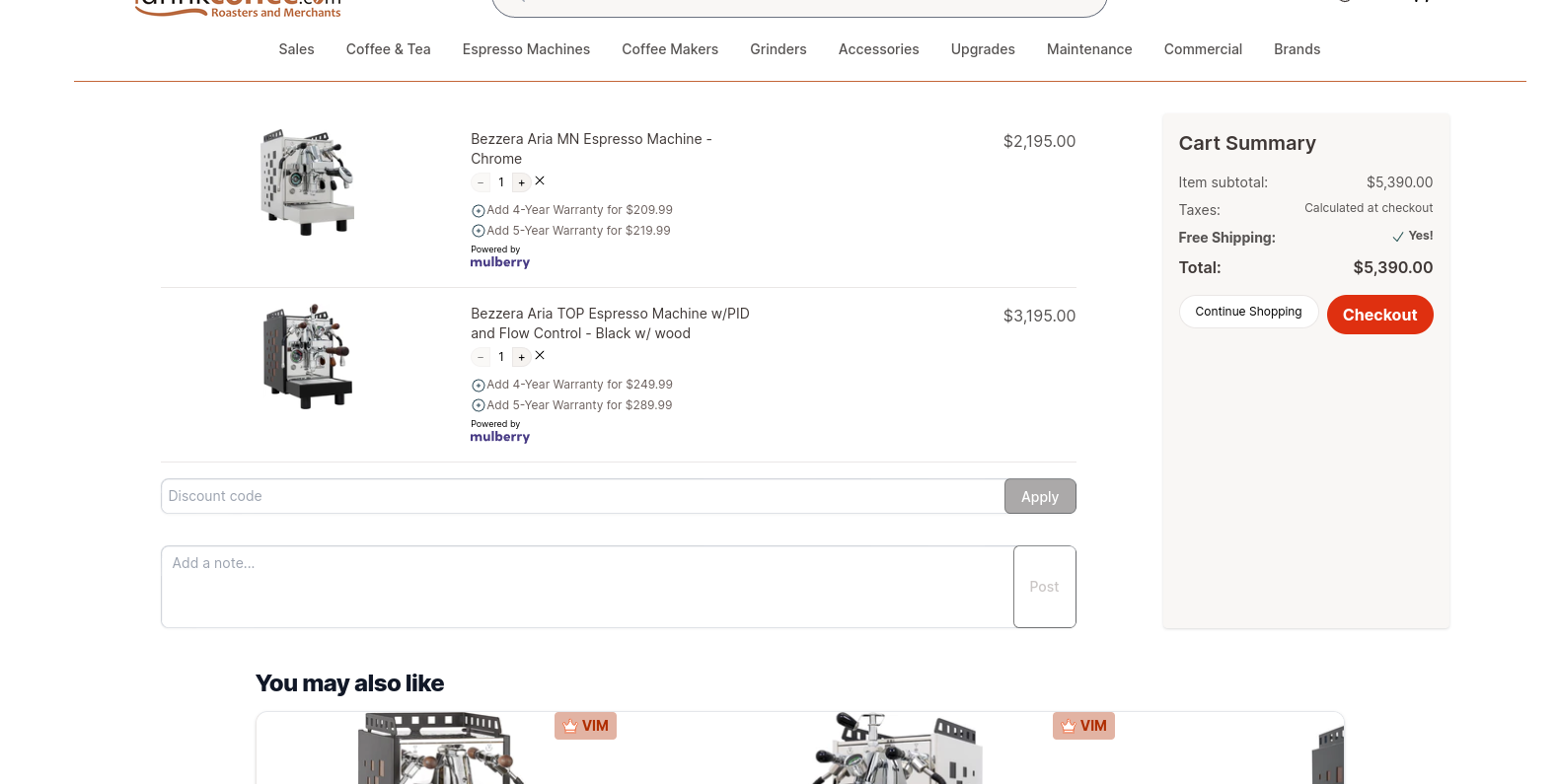This screenshot has height=784, width=1558.
Task: Open the Espresso Machines menu
Action: pos(526,49)
